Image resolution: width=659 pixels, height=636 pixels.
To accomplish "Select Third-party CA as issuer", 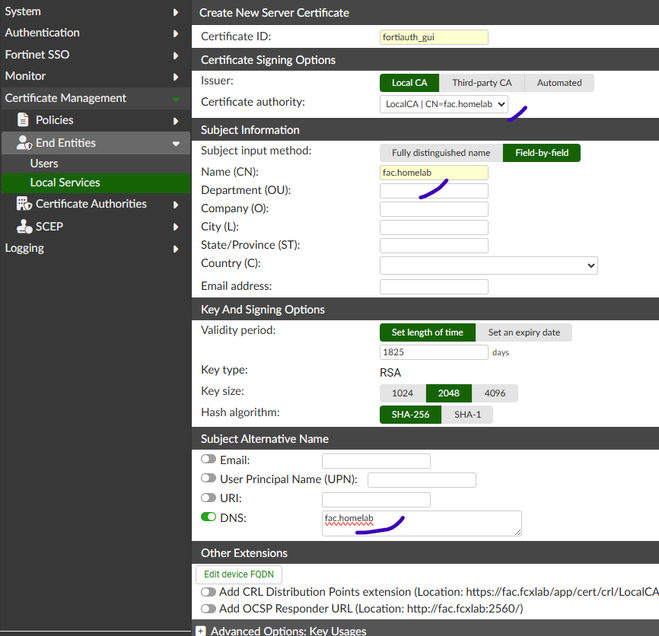I will 481,83.
